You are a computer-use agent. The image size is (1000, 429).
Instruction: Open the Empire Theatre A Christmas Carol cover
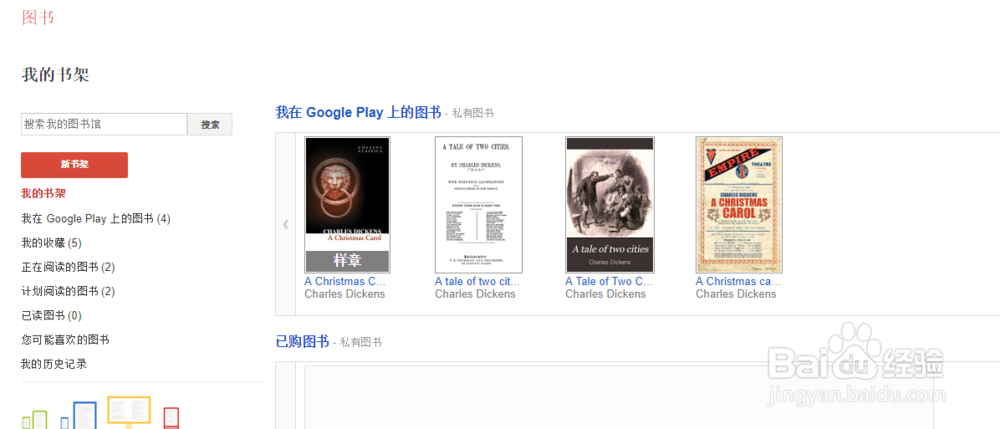[739, 205]
